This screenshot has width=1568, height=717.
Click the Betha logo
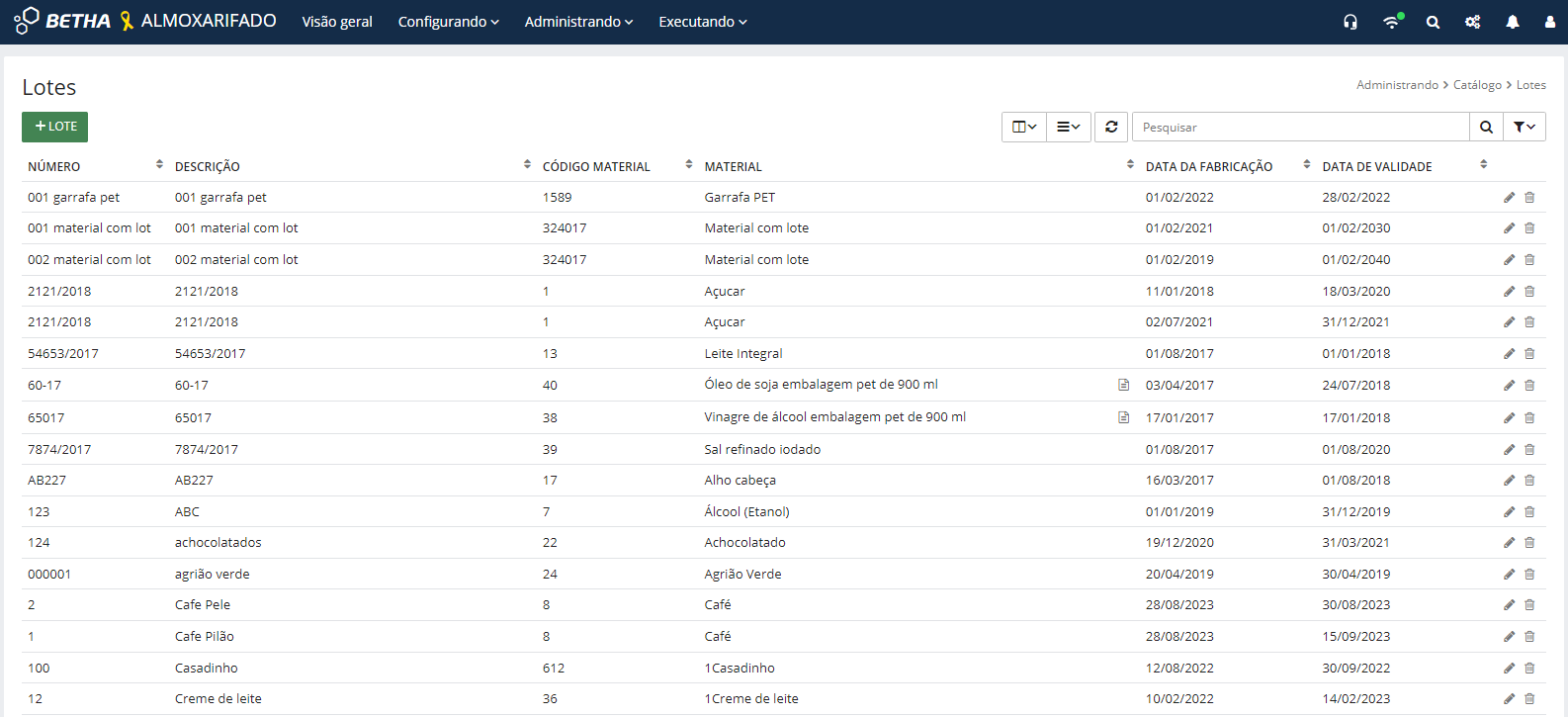[62, 21]
